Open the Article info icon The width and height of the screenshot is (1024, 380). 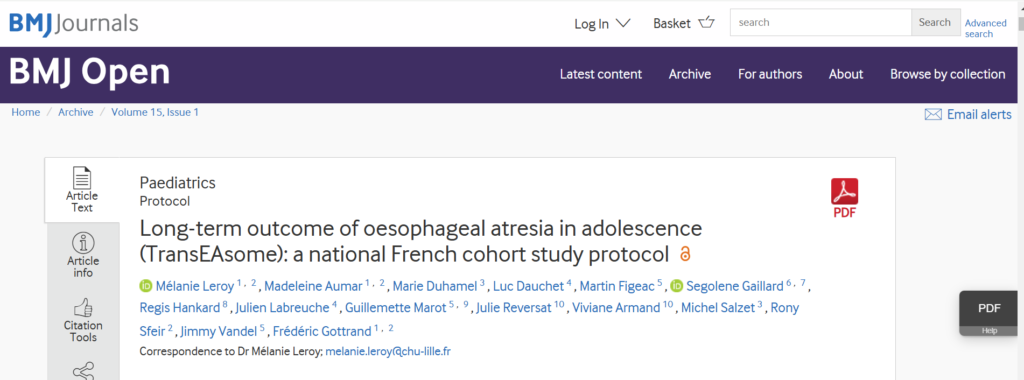[83, 243]
